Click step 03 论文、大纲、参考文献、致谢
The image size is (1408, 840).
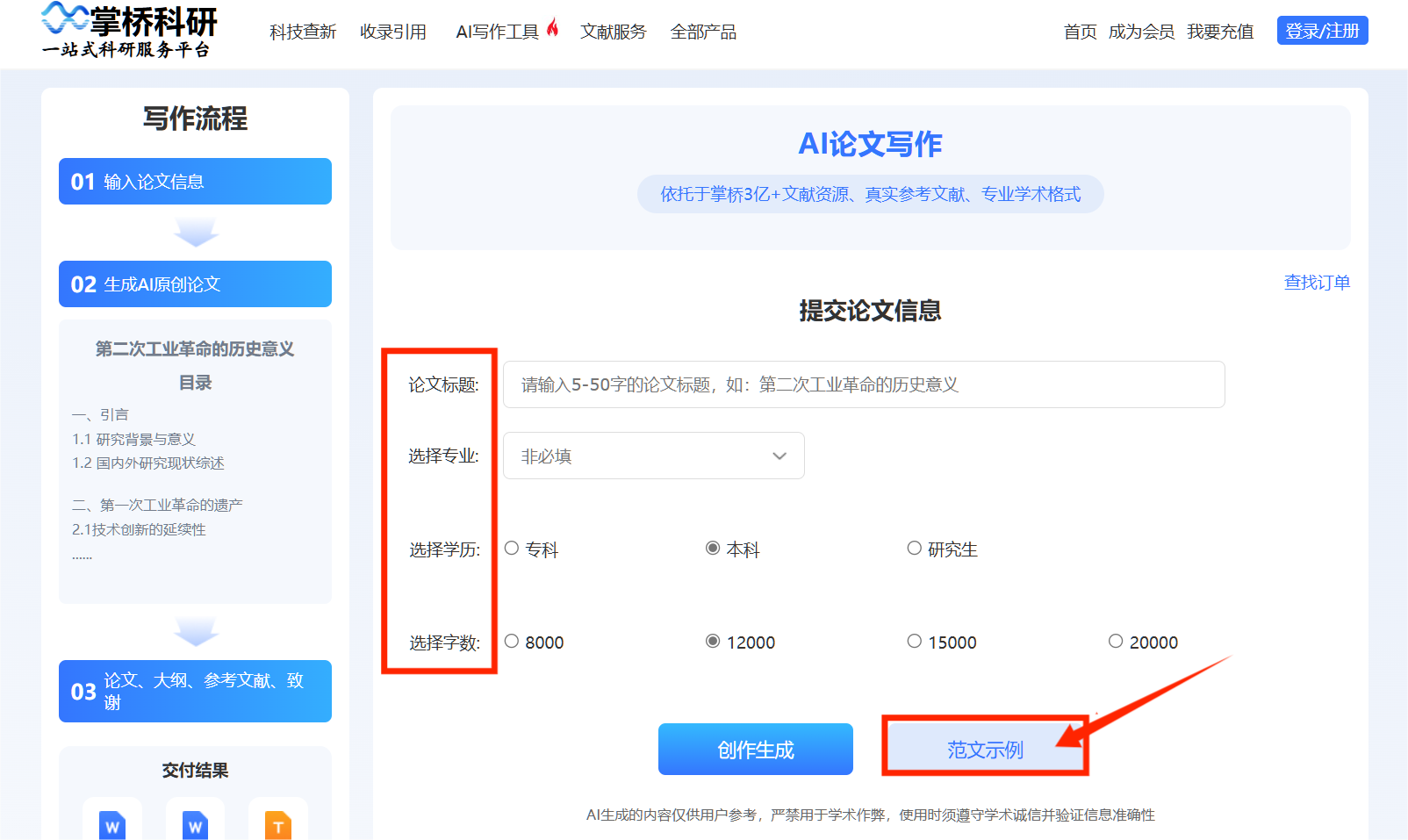pyautogui.click(x=195, y=692)
